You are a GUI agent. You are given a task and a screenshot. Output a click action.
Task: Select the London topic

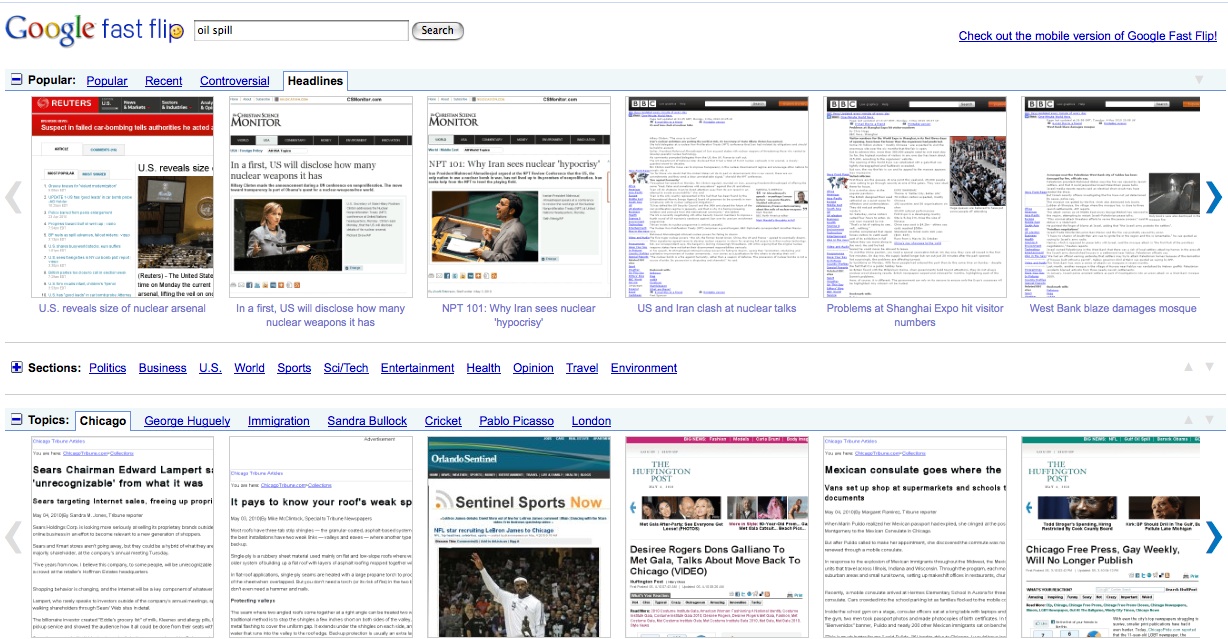pyautogui.click(x=591, y=421)
